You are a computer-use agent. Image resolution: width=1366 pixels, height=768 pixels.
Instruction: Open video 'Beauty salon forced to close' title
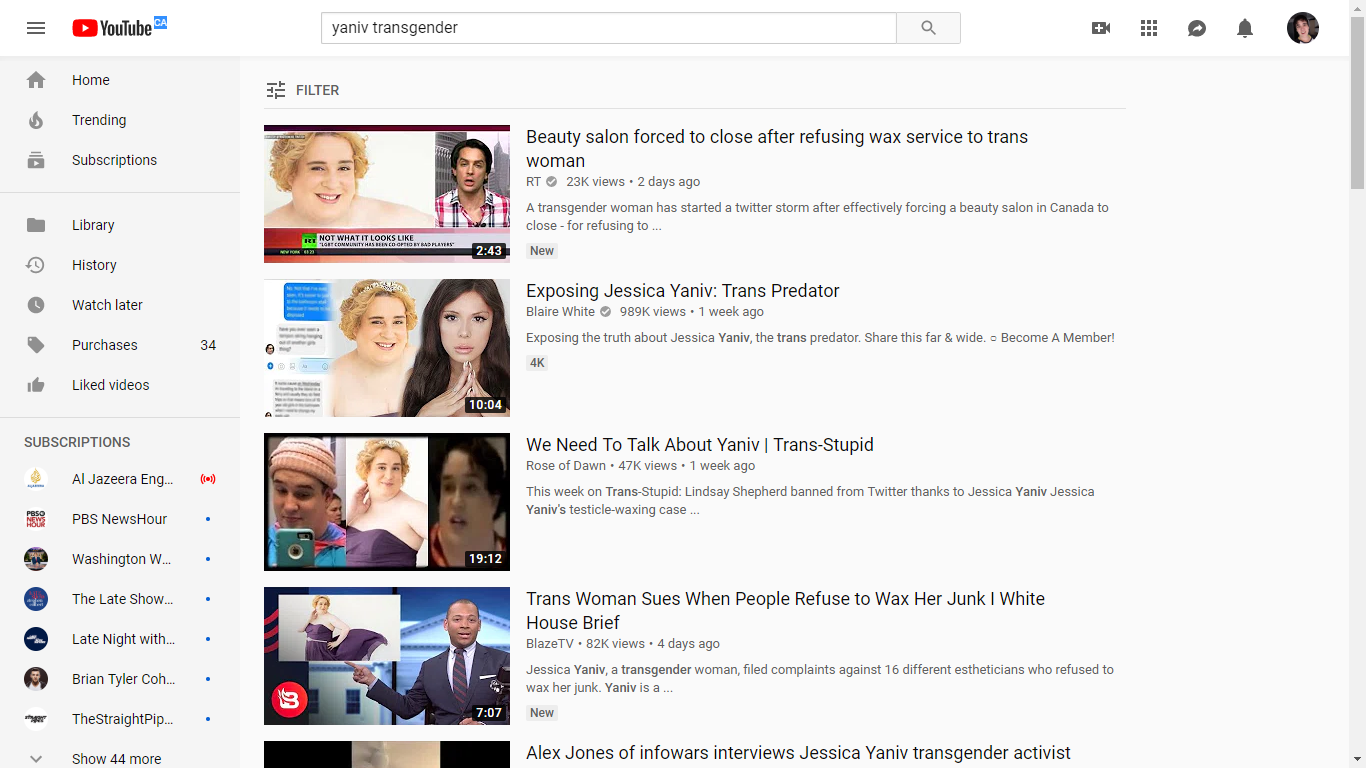777,149
